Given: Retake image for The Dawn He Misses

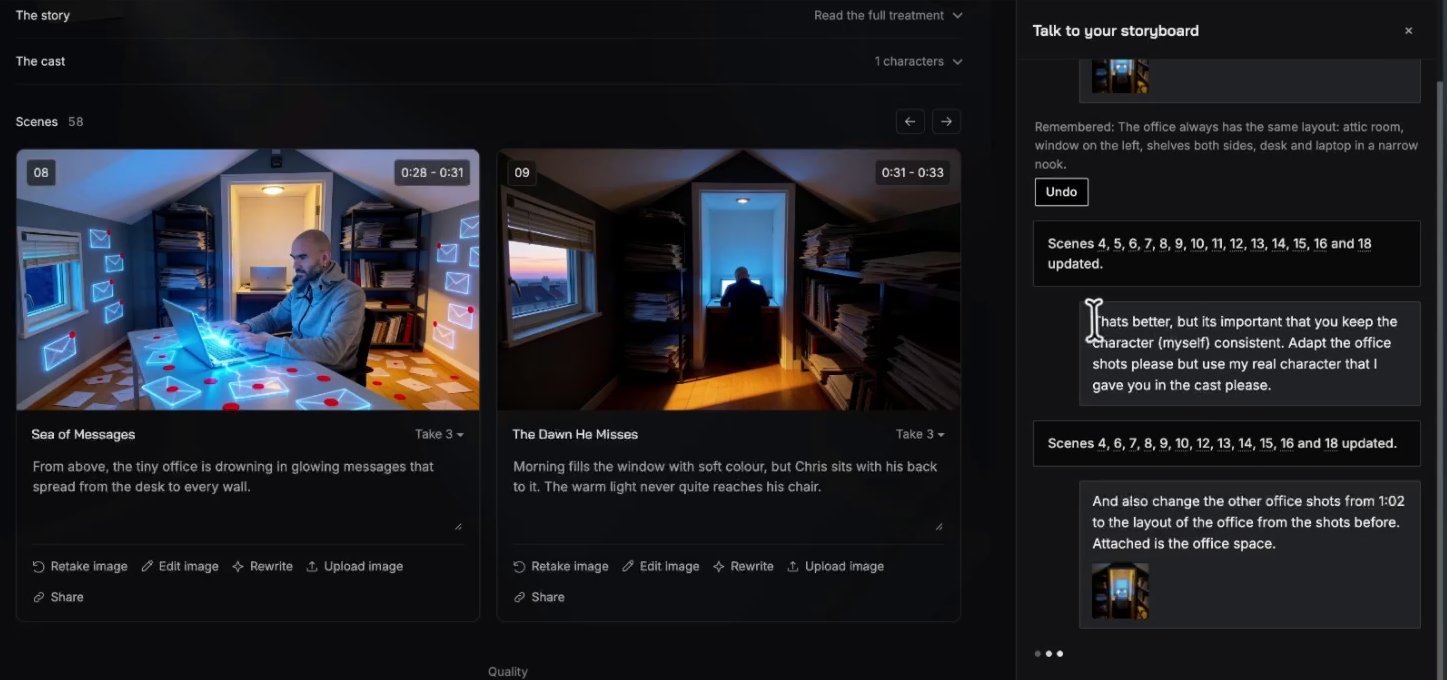Looking at the screenshot, I should pos(560,566).
